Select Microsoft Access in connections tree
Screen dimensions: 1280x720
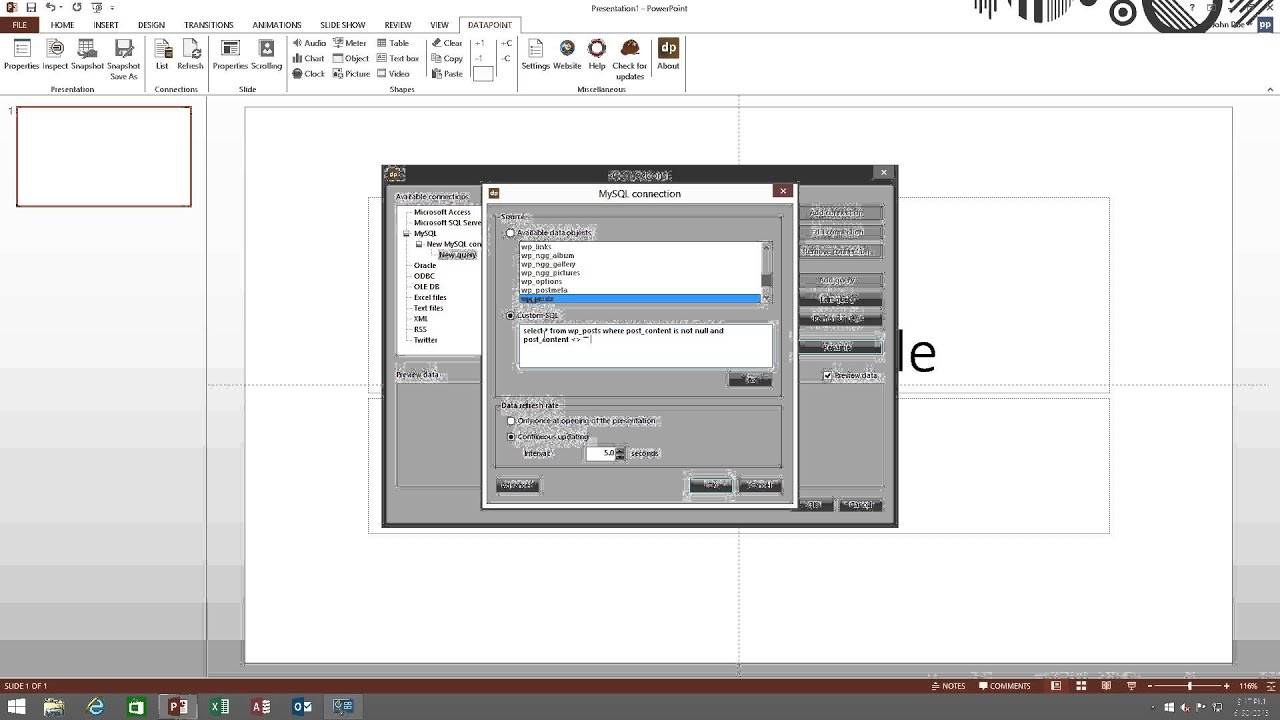pos(442,212)
